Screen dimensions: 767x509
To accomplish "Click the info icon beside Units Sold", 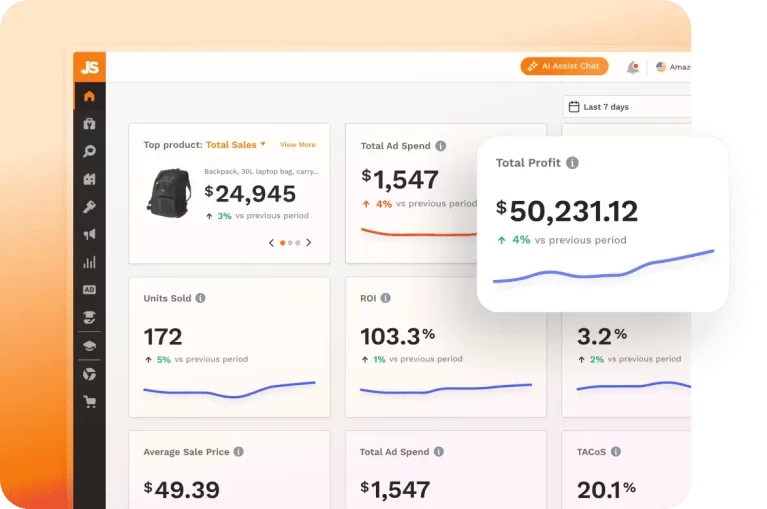I will (x=201, y=298).
